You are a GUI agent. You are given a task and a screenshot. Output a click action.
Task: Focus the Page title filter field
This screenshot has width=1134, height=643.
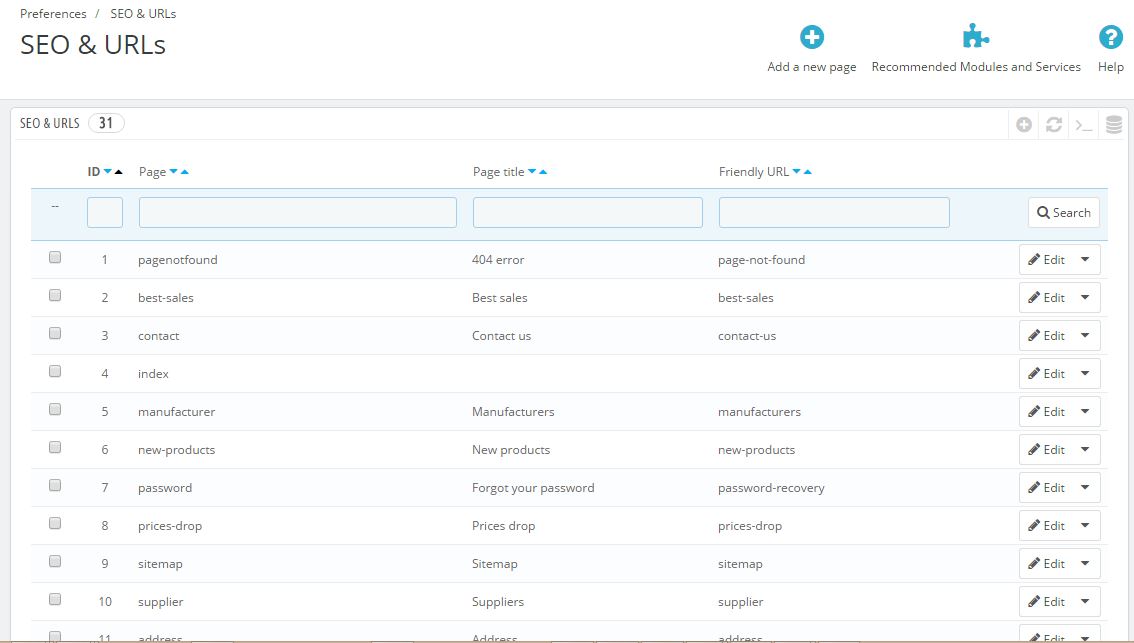tap(588, 213)
